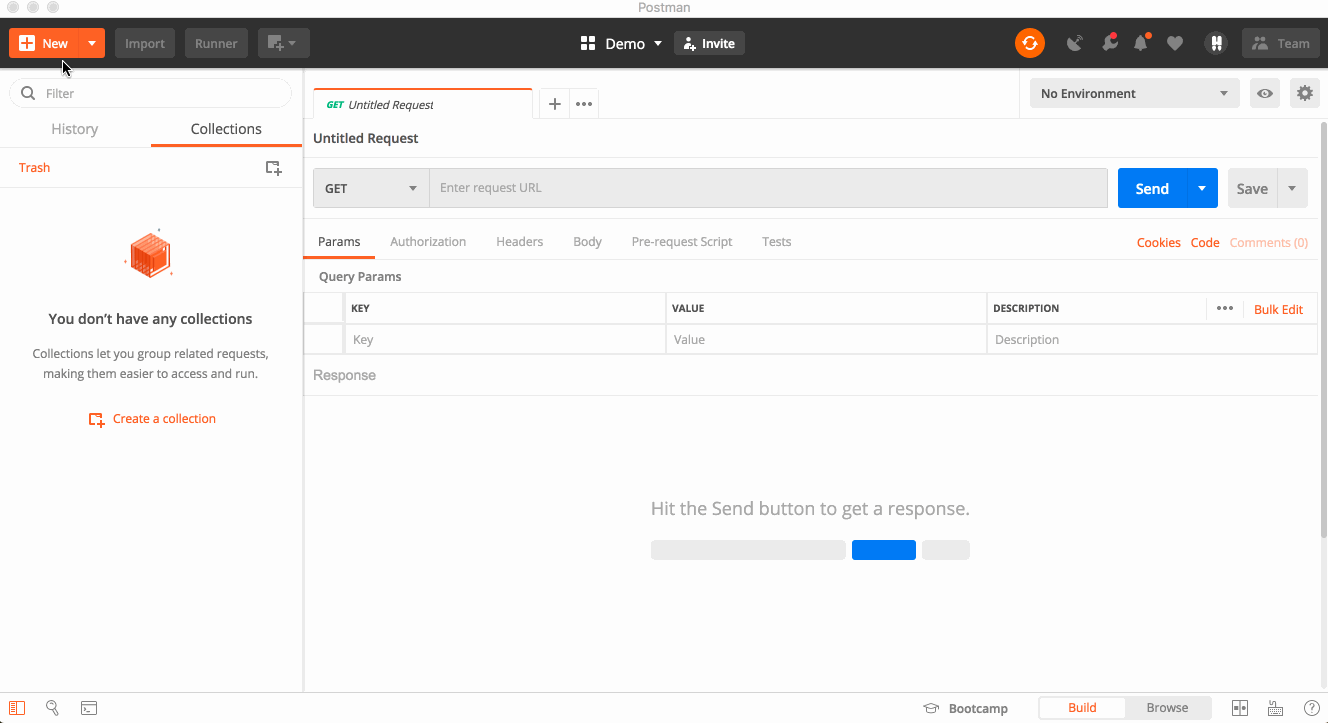
Task: Open the Bootcamp learning panel
Action: (x=966, y=708)
